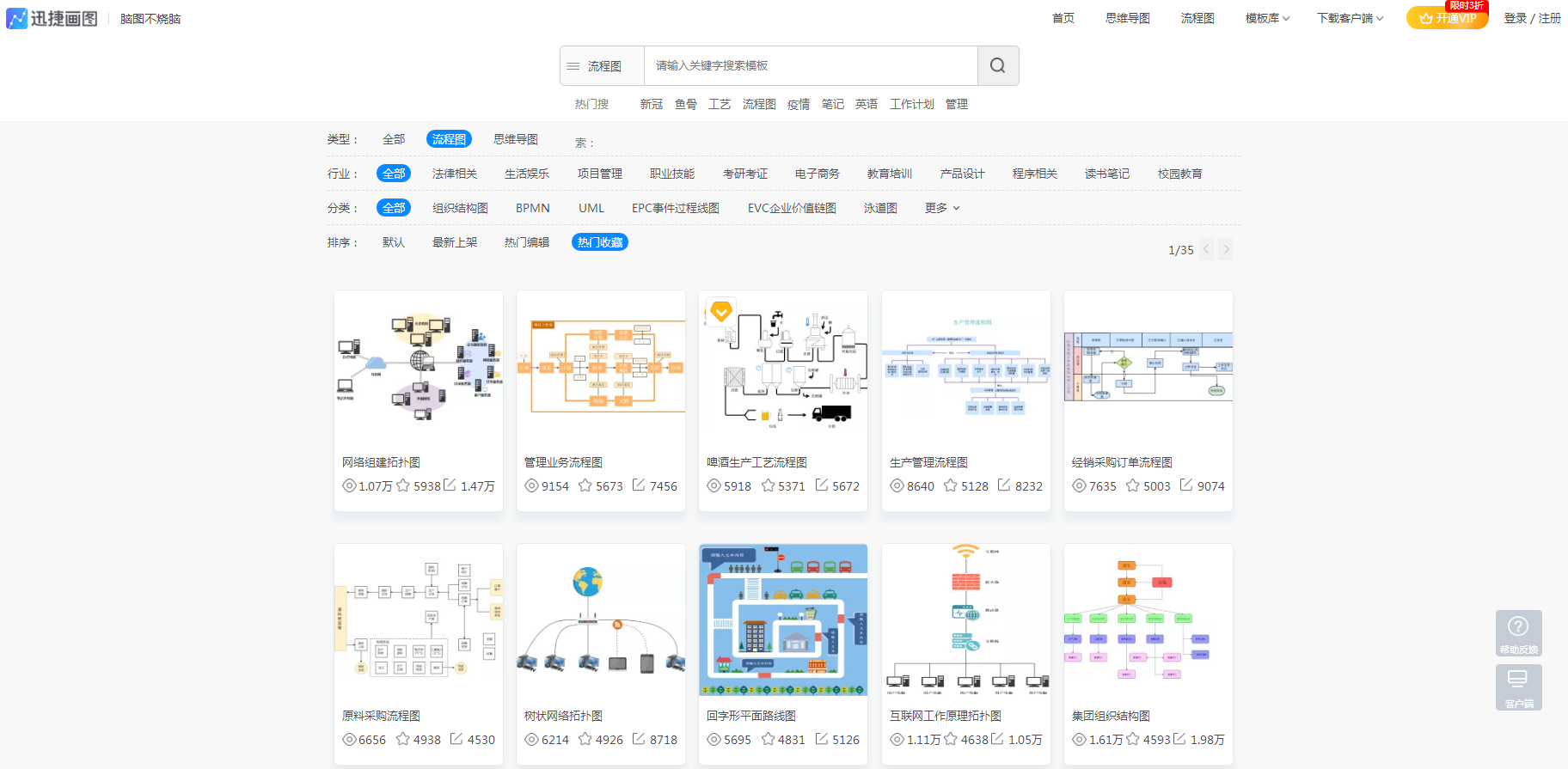This screenshot has width=1568, height=769.
Task: Select BPMN category filter
Action: click(533, 208)
